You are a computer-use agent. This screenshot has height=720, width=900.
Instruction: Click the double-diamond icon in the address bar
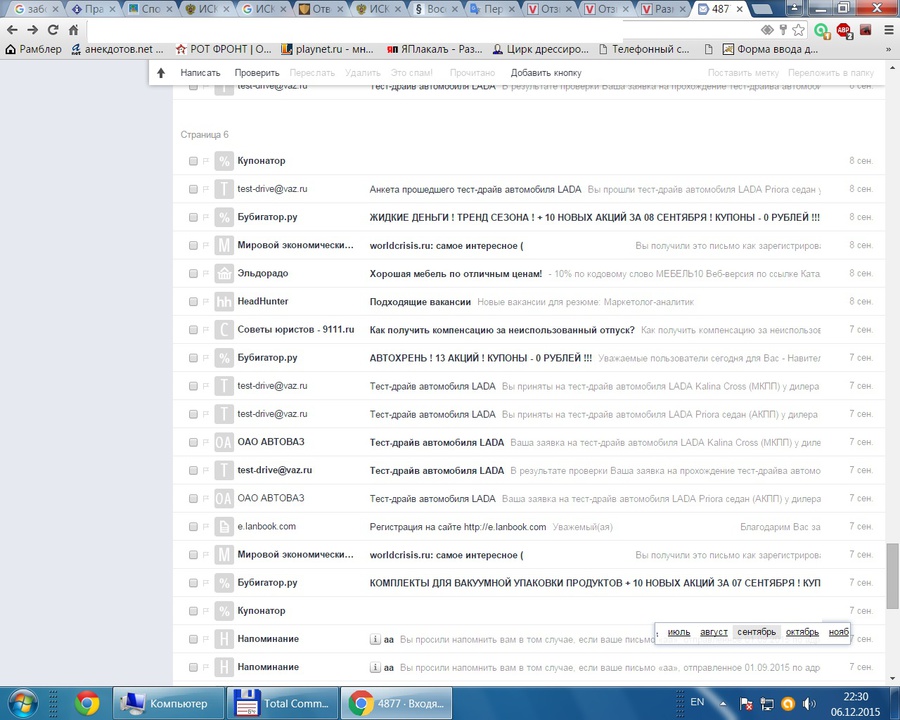click(x=767, y=30)
